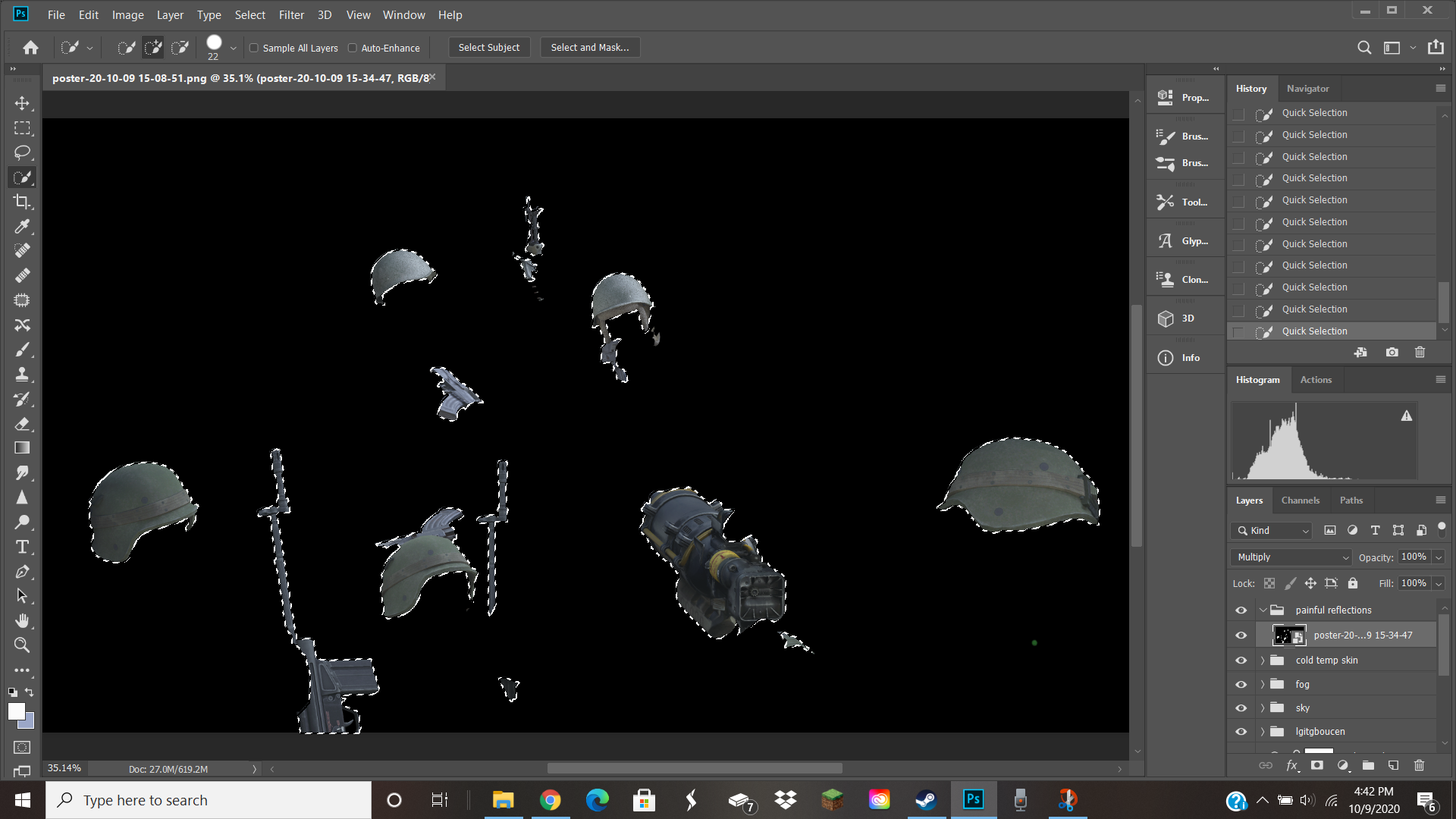Expand the cold temp skin group
Screen dimensions: 1456x819
(x=1263, y=661)
